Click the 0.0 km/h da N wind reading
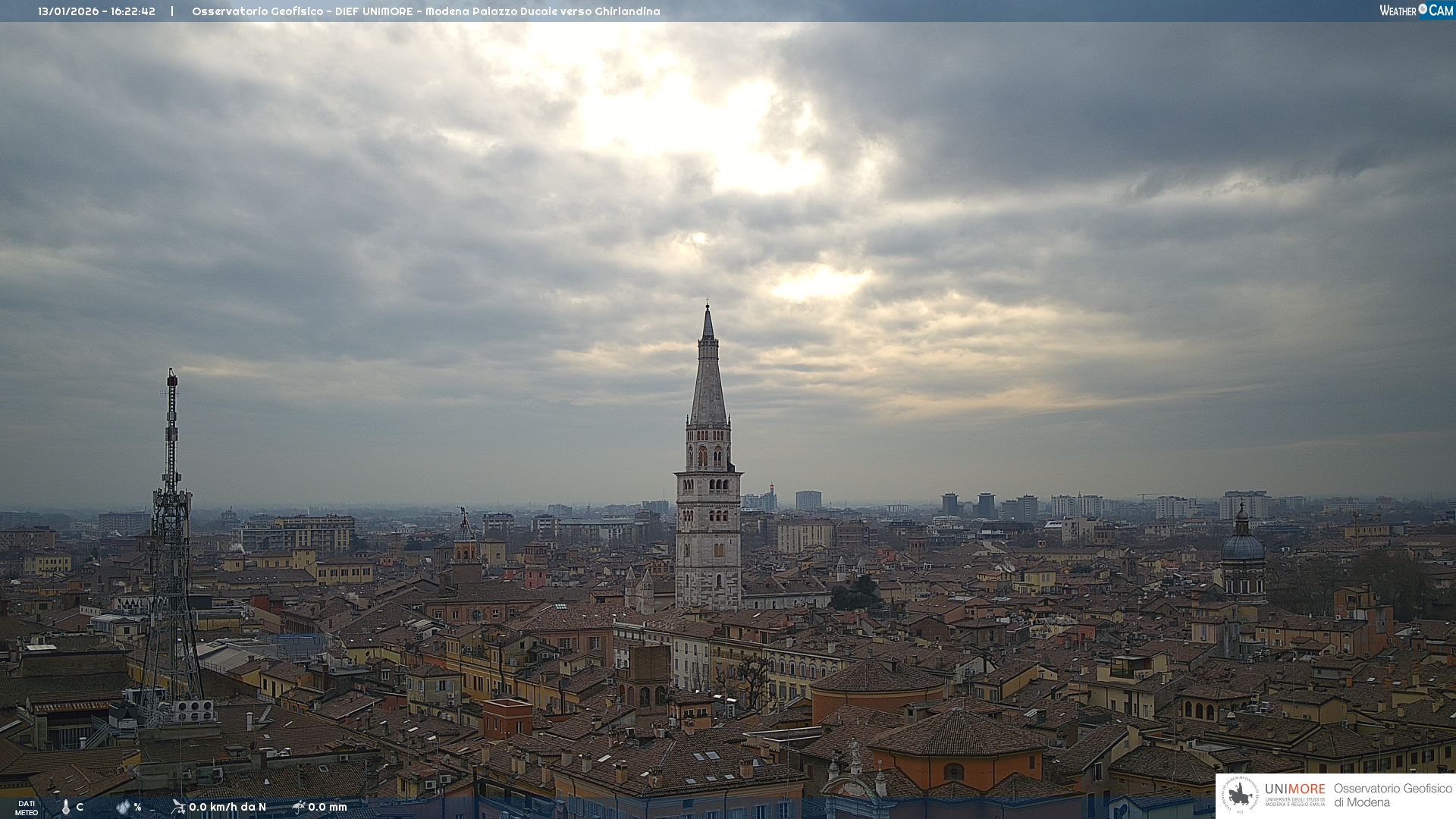The width and height of the screenshot is (1456, 819). 227,807
